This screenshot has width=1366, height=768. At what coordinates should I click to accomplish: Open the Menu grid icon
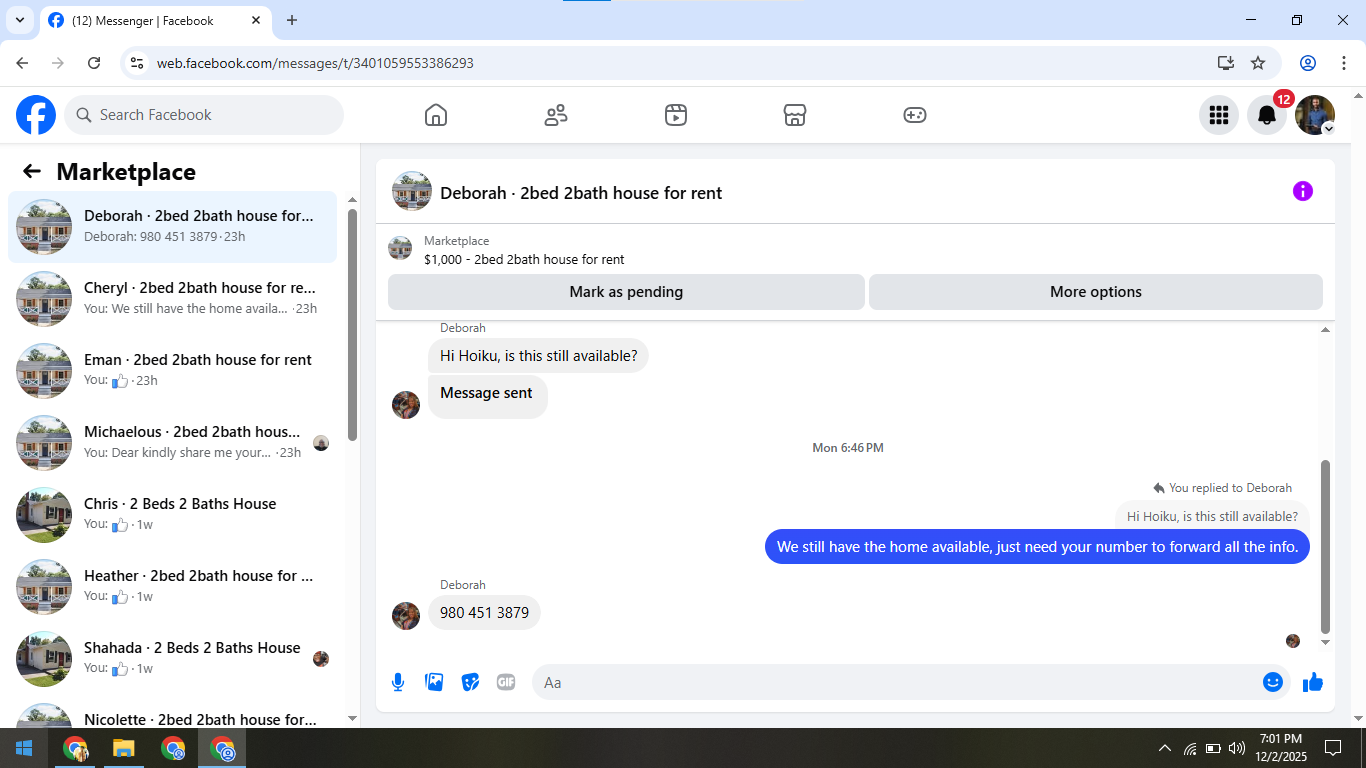tap(1219, 115)
